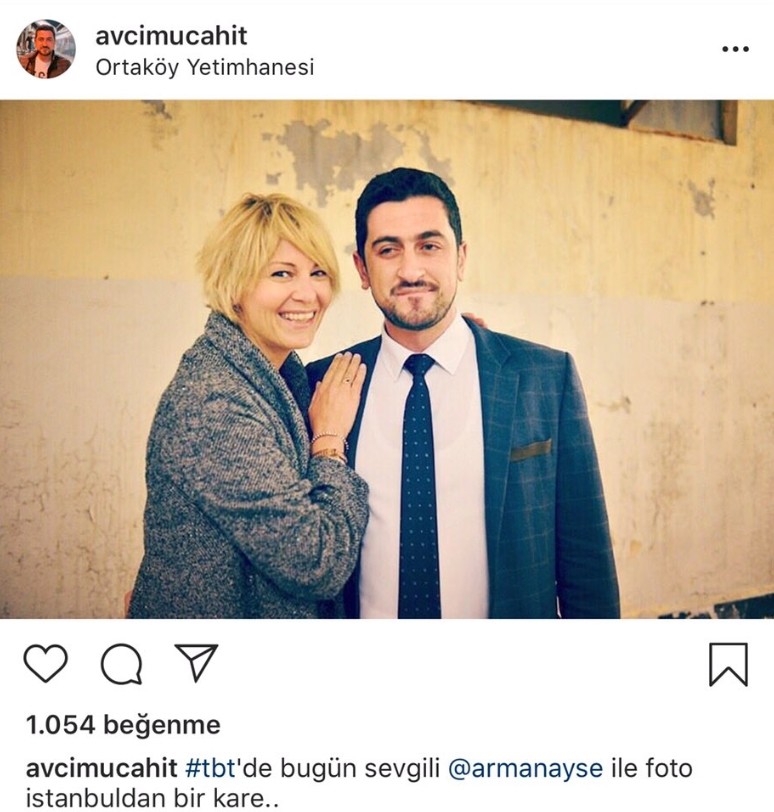Tap the caption text 'istanbuldan bir kare..'
The width and height of the screenshot is (774, 812).
[152, 798]
